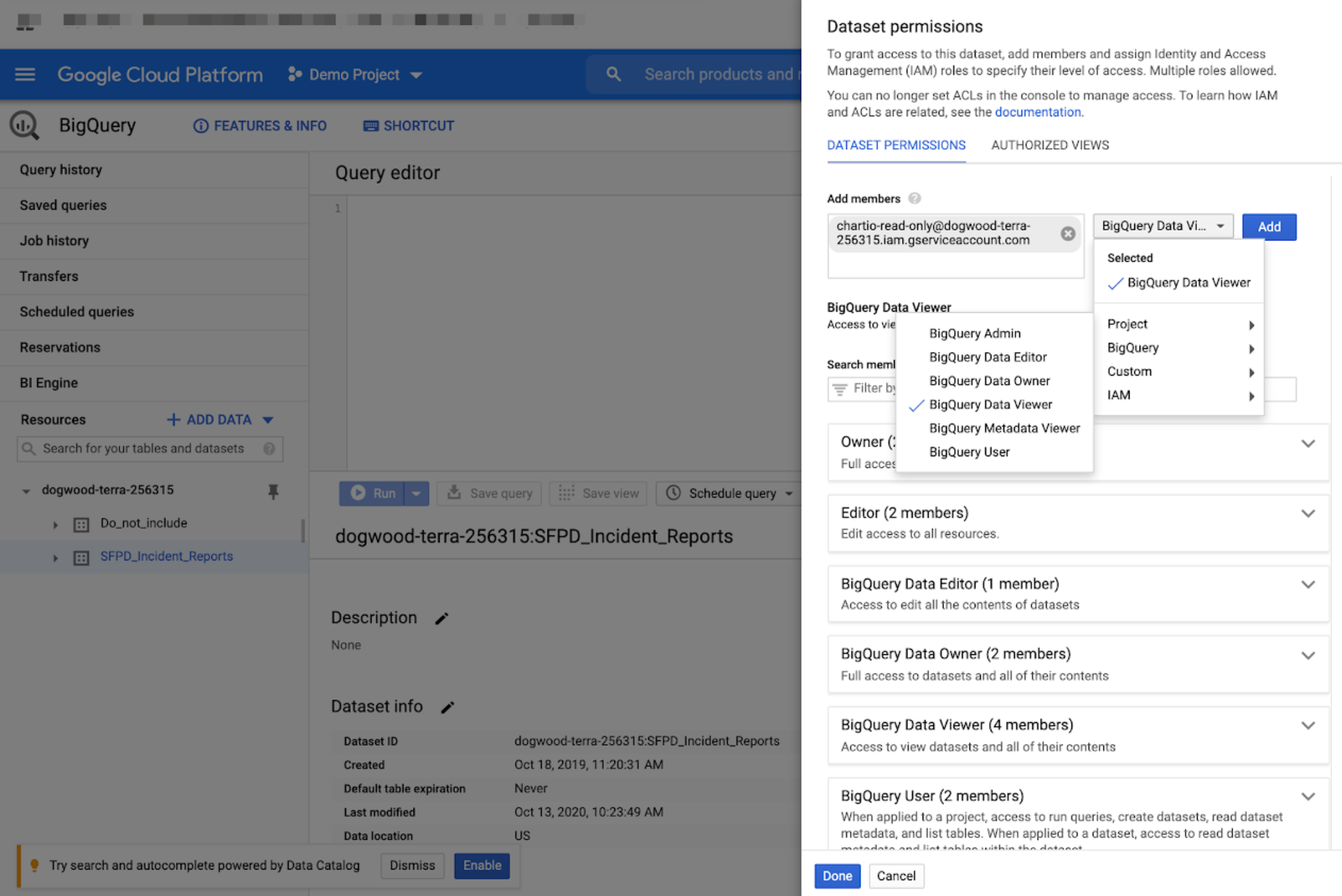
Task: Choose BigQuery Data Editor role
Action: (x=994, y=357)
